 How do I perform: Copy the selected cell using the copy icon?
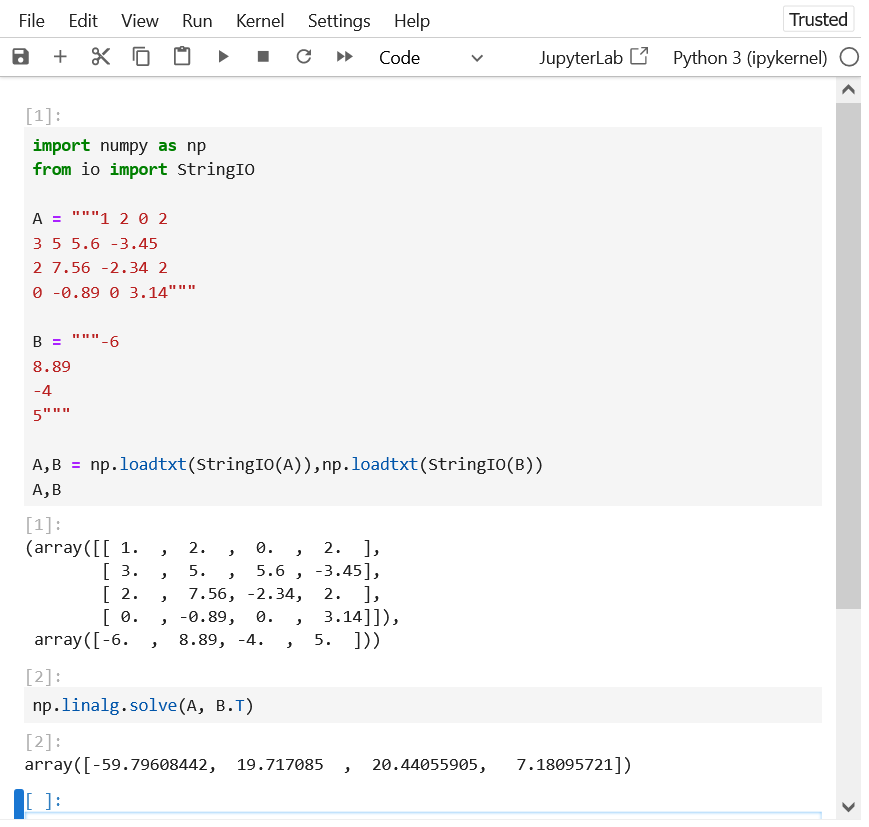point(141,57)
